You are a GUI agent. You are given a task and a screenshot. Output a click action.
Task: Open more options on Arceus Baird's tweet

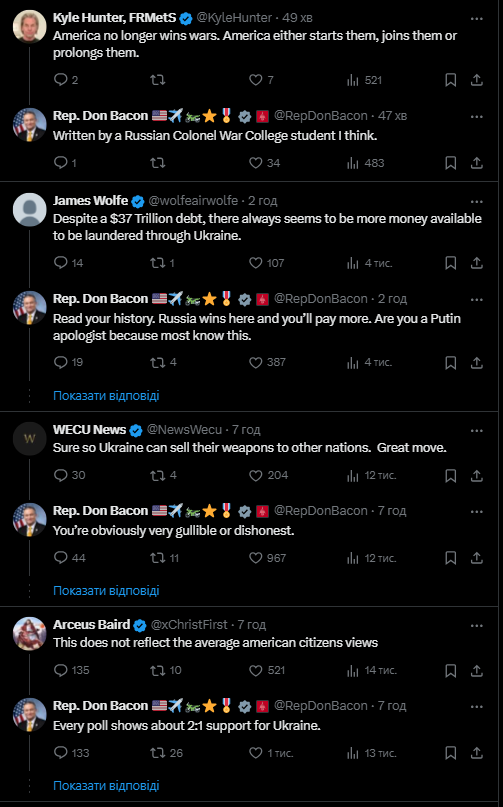pos(477,626)
